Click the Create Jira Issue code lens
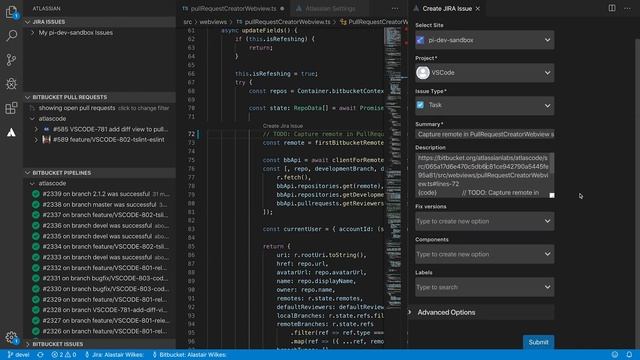 (282, 126)
